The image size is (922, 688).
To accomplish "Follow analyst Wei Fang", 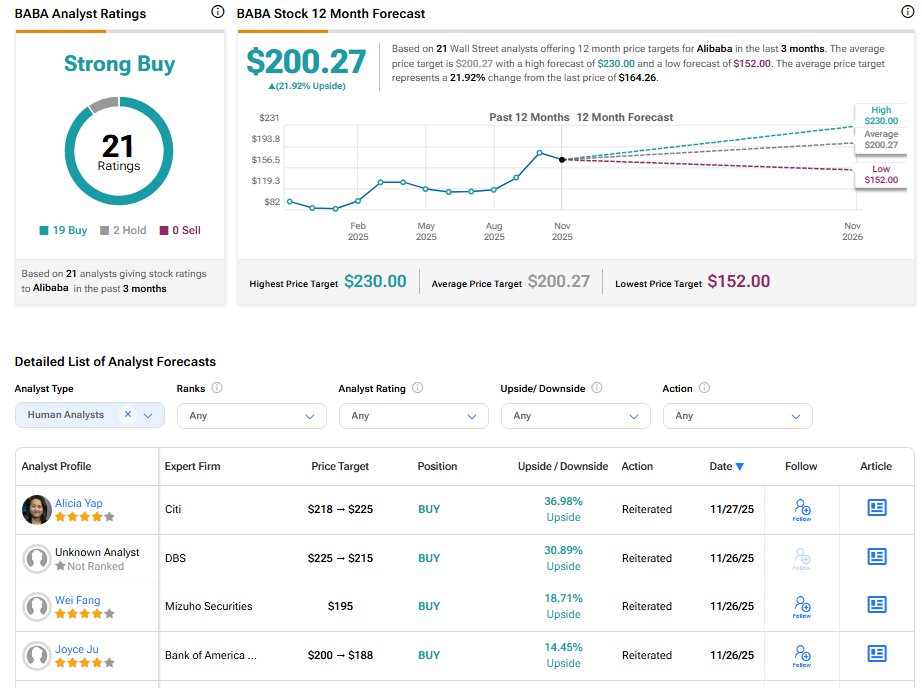I will coord(801,606).
